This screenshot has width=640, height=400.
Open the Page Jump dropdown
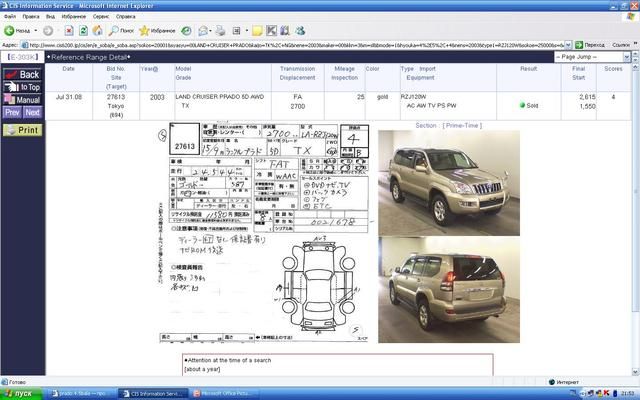pyautogui.click(x=592, y=57)
